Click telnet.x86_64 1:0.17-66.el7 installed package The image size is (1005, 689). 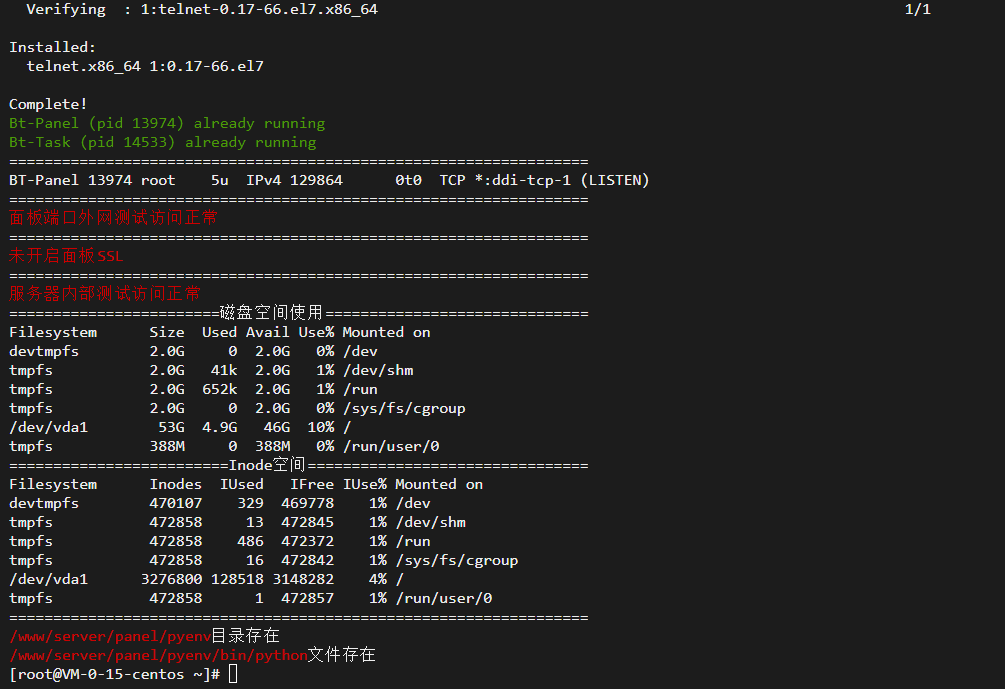pyautogui.click(x=145, y=66)
